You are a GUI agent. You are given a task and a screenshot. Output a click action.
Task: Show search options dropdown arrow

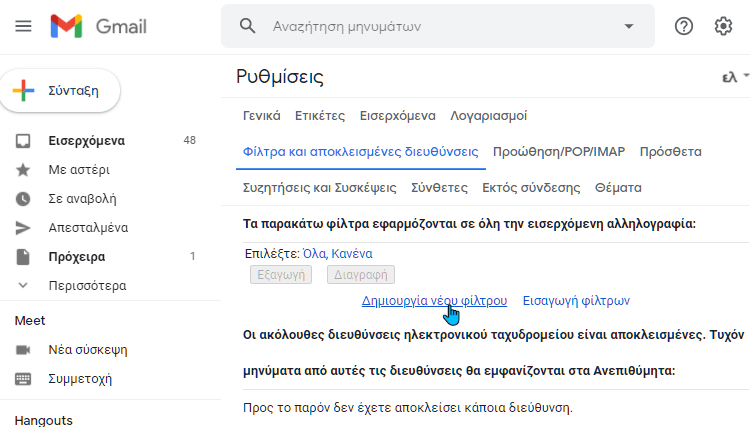(x=629, y=26)
